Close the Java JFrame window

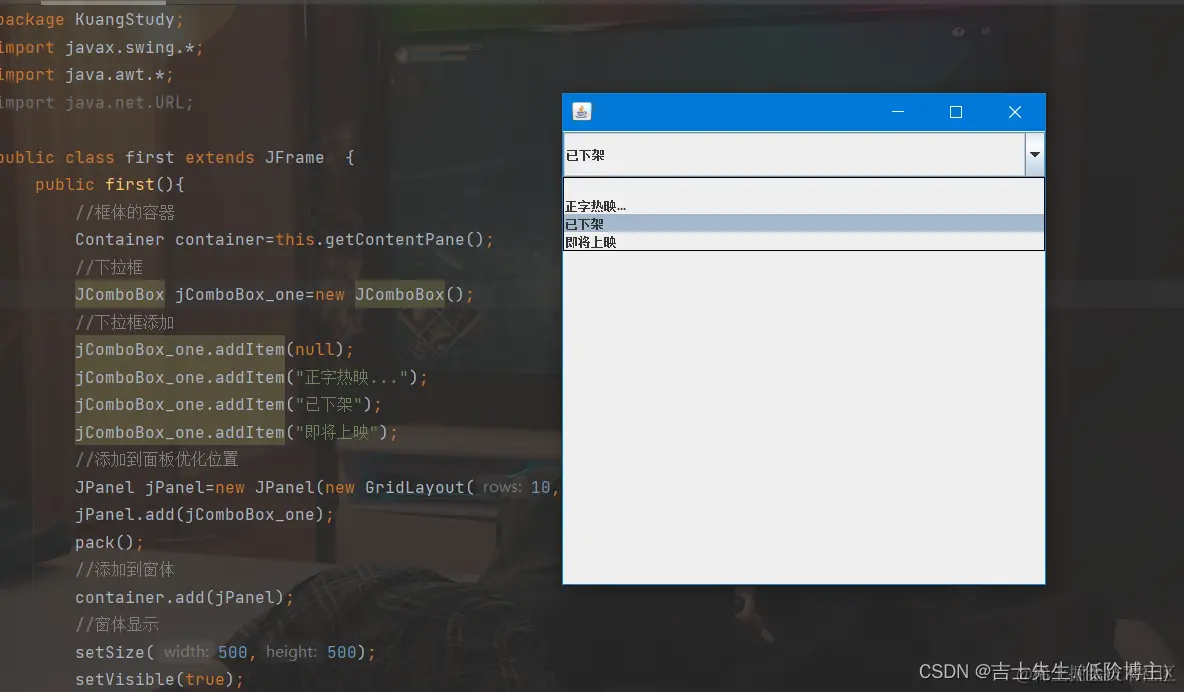click(1015, 112)
